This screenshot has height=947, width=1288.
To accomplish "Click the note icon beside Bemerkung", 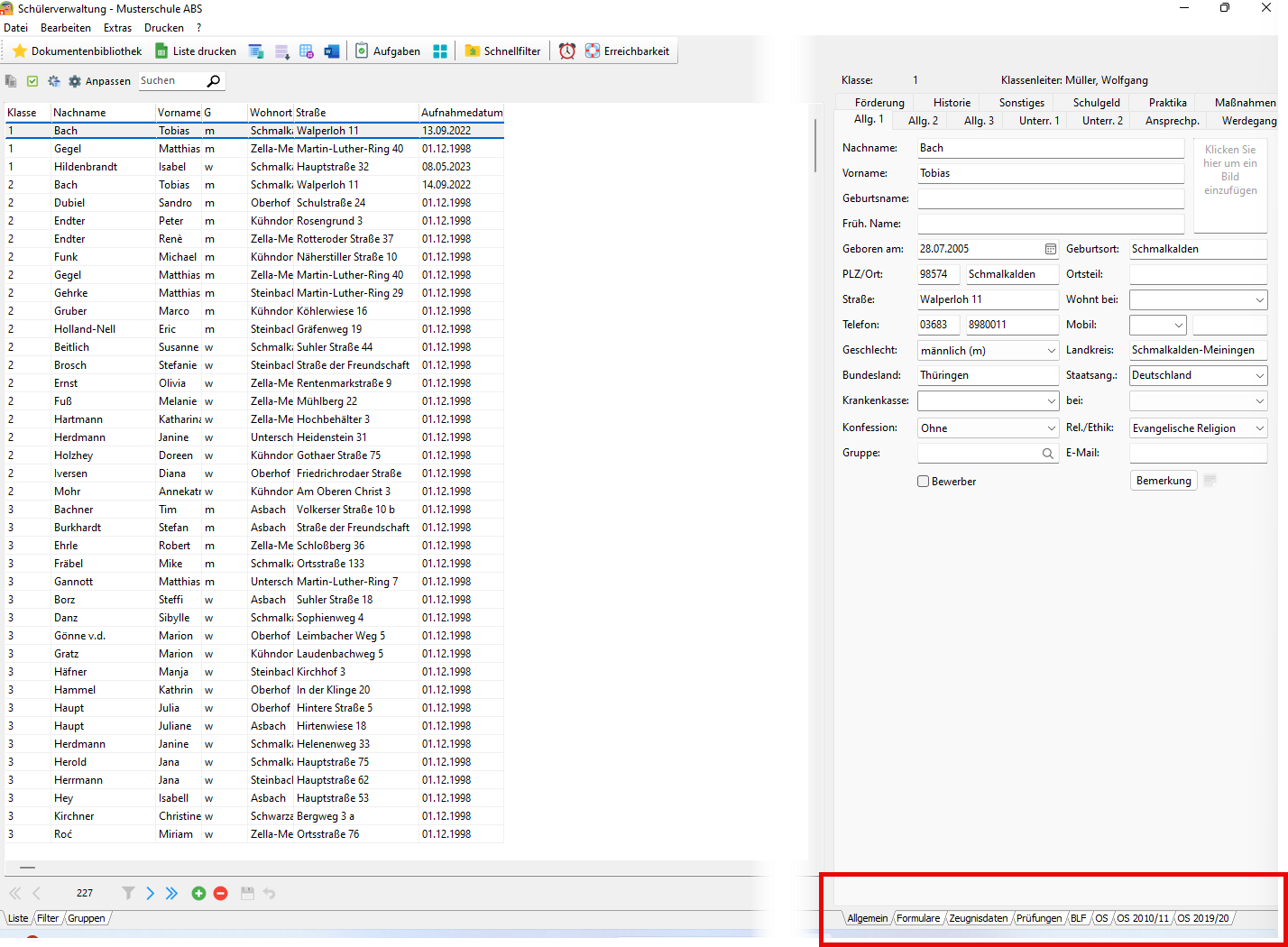I will click(1210, 481).
